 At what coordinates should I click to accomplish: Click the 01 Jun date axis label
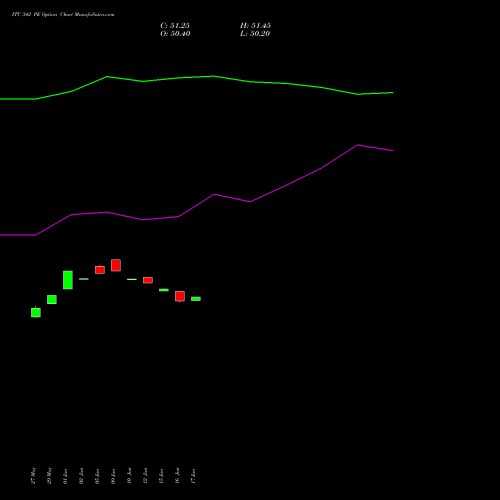(65, 476)
